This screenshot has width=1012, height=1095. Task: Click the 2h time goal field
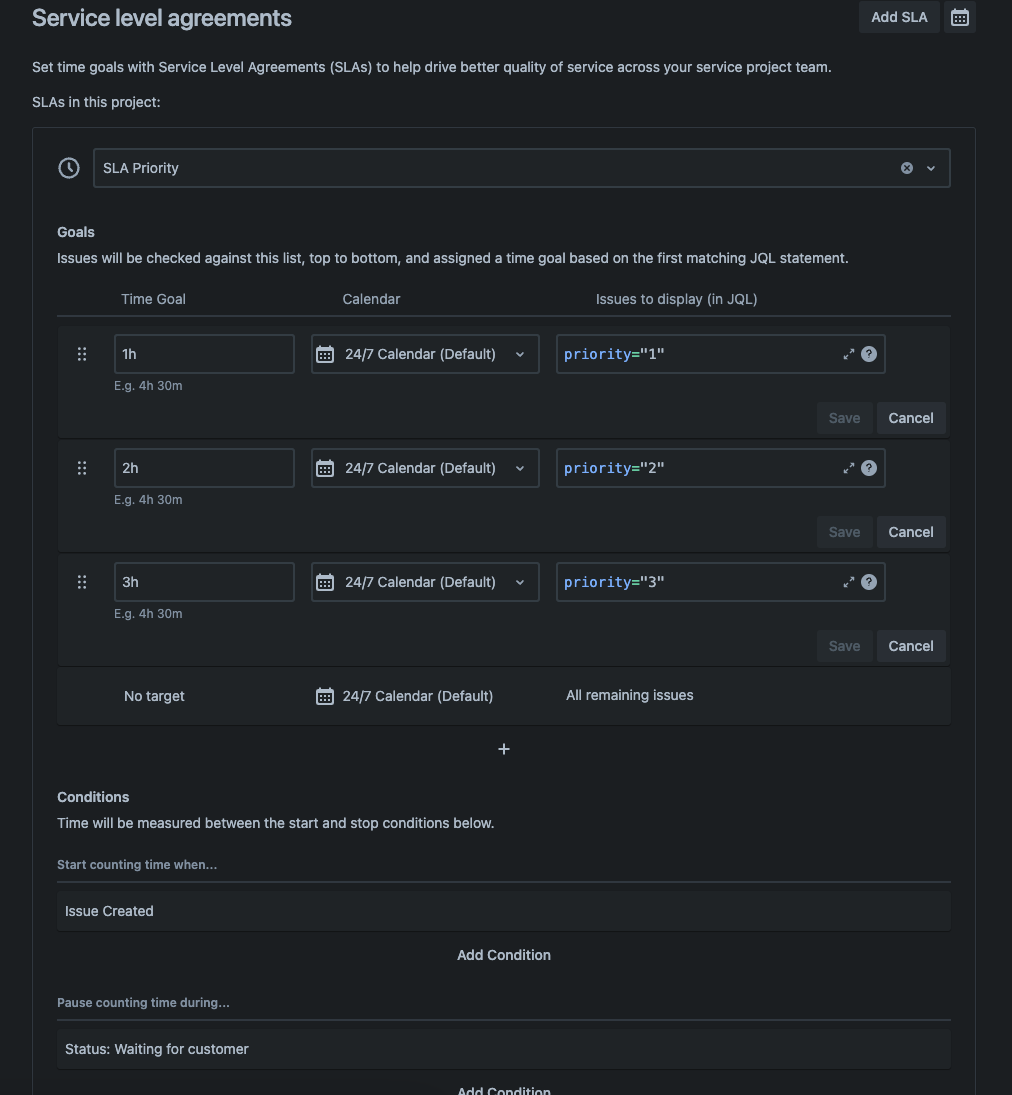pos(204,468)
